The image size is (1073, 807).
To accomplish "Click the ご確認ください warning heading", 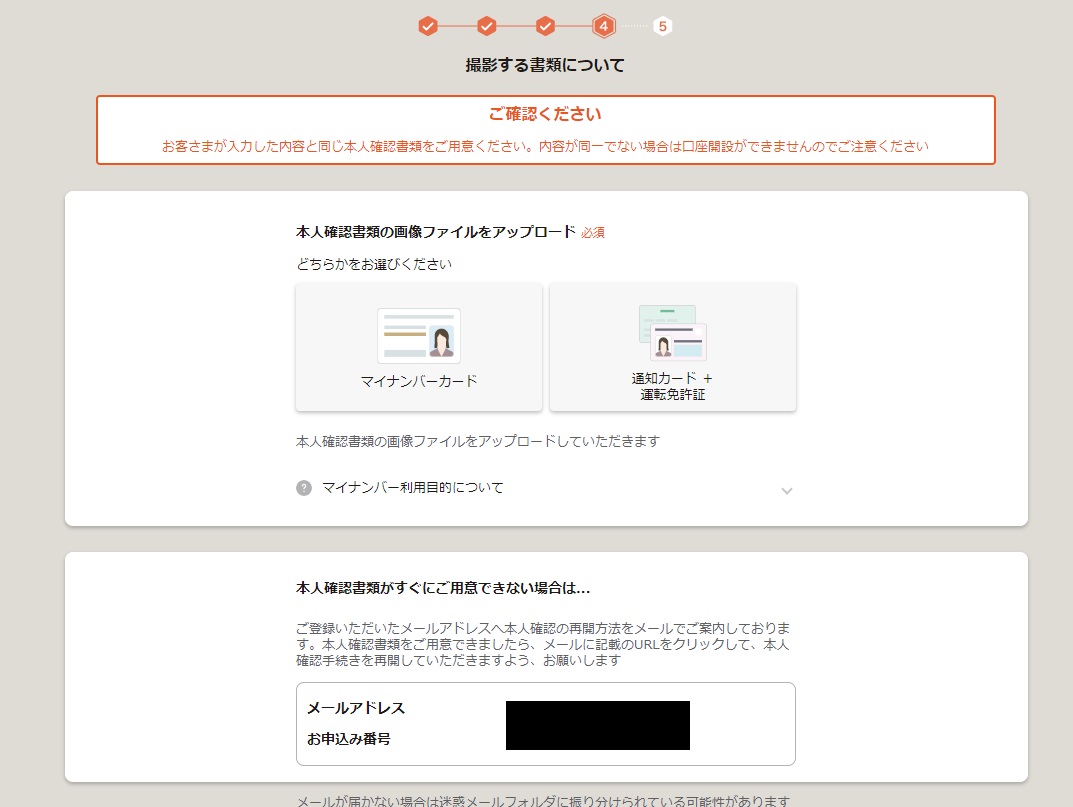I will 545,114.
